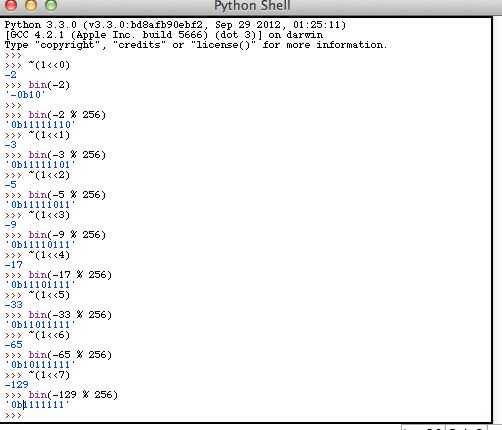Click the line number status field at bottom

point(423,428)
